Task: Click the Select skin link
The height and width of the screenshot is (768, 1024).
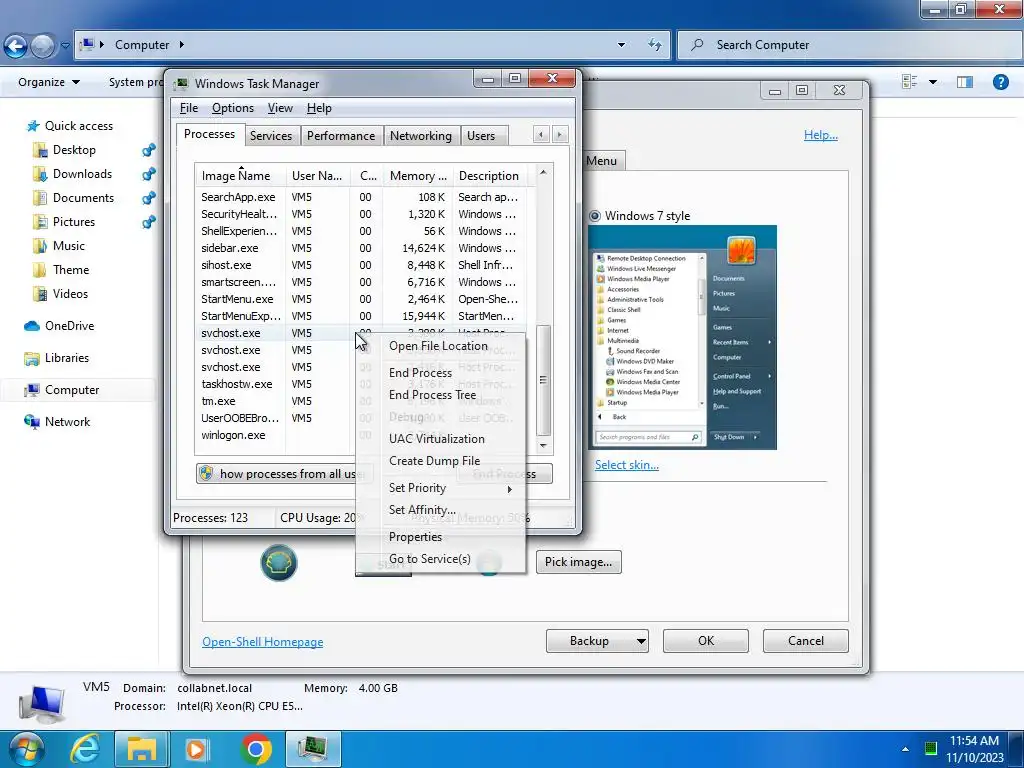Action: click(x=626, y=465)
